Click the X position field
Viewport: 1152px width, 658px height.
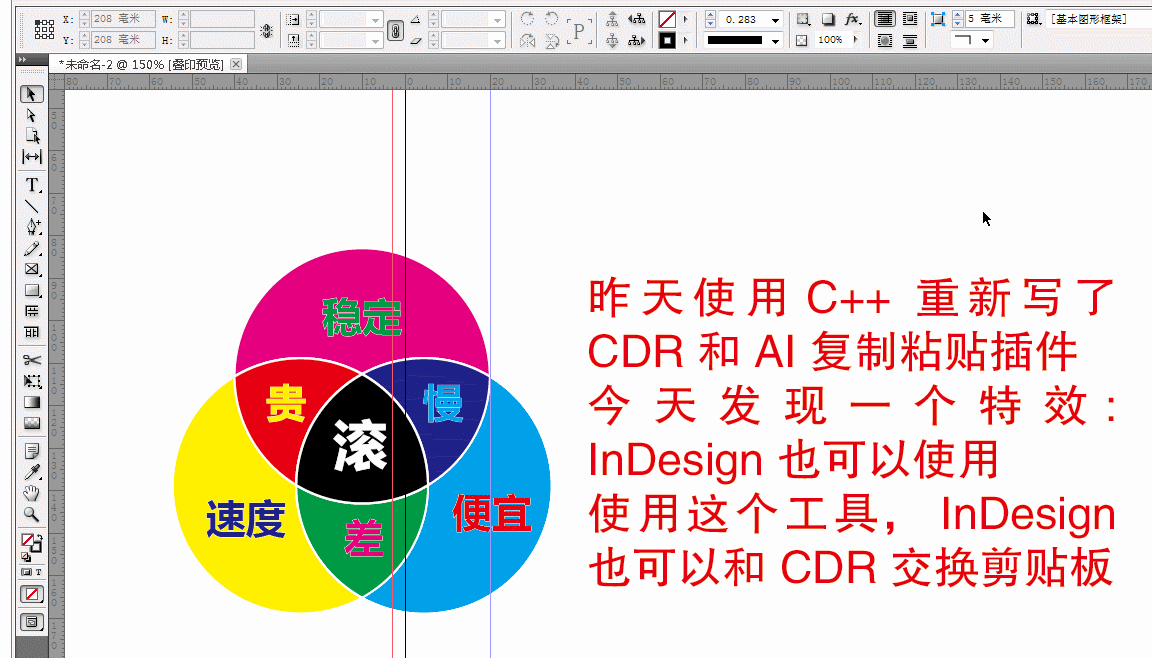[123, 18]
